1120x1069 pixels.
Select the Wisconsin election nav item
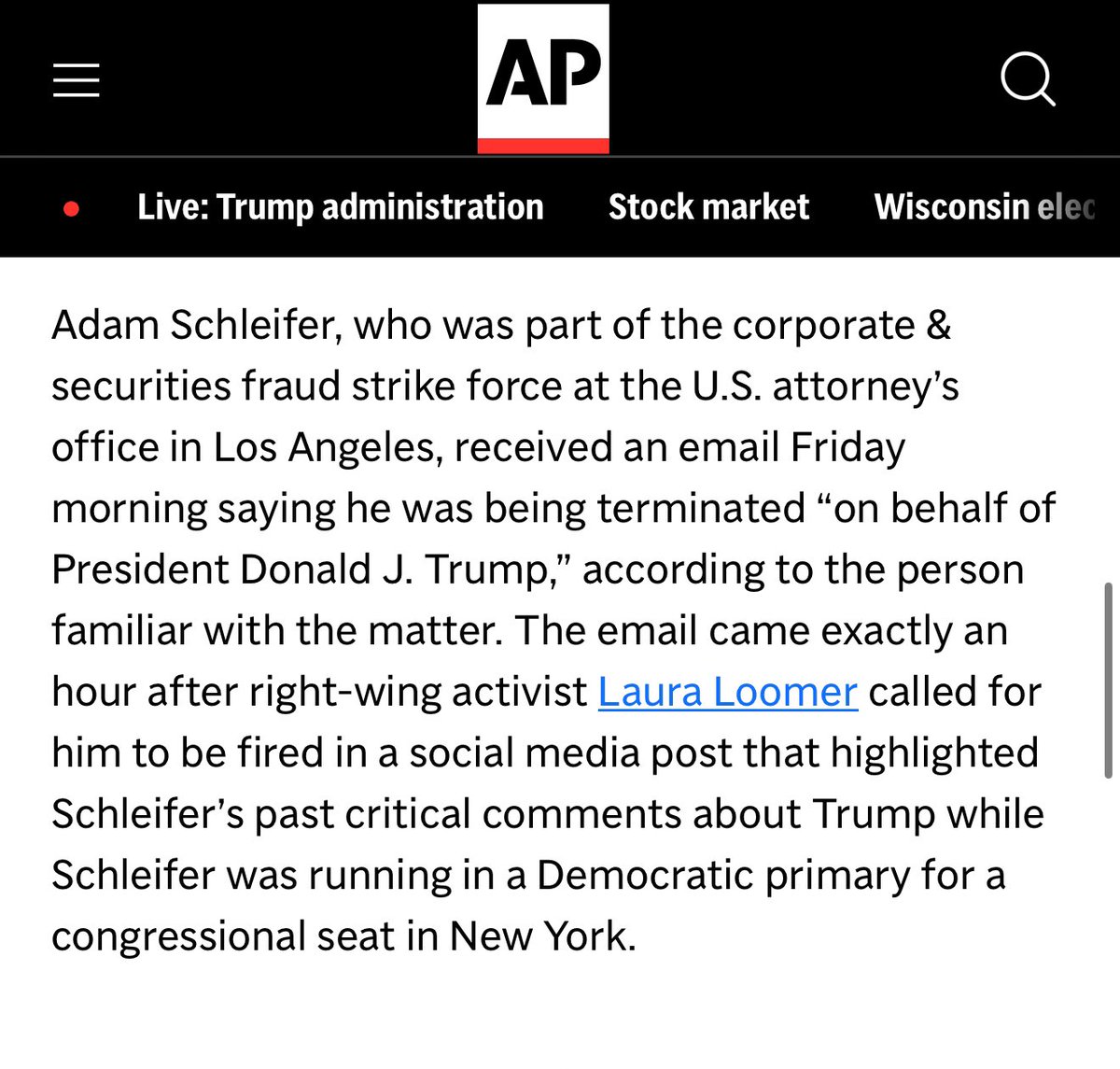click(985, 206)
